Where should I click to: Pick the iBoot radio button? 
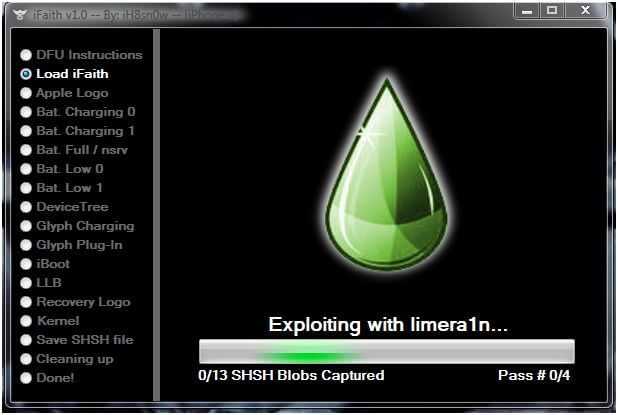point(26,264)
